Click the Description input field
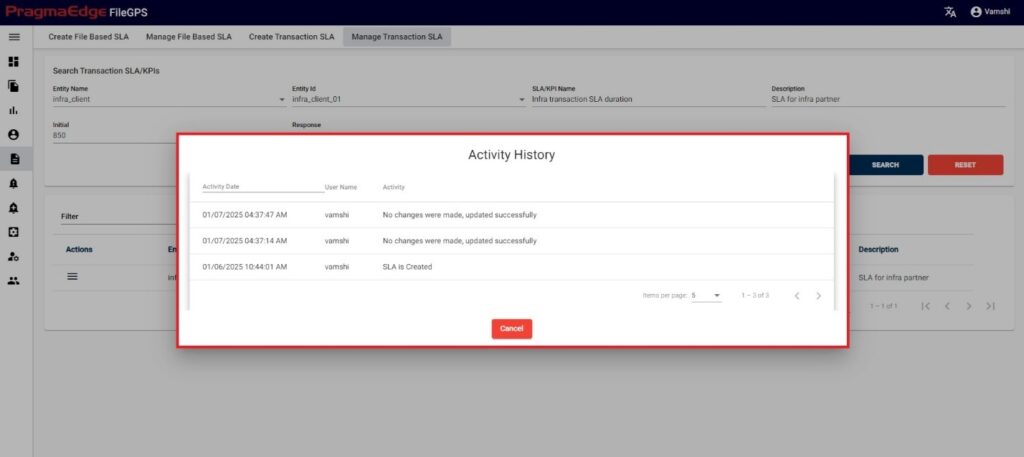 coord(888,100)
